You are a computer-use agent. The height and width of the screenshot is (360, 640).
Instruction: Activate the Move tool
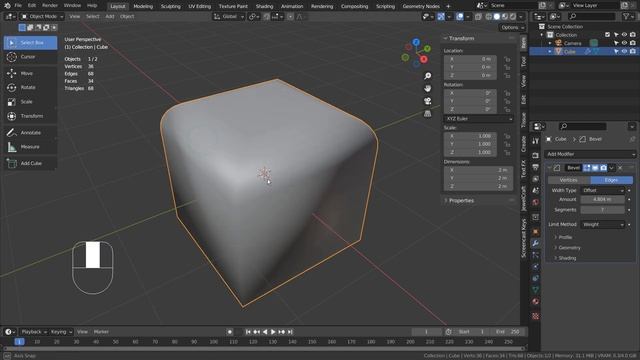click(30, 73)
